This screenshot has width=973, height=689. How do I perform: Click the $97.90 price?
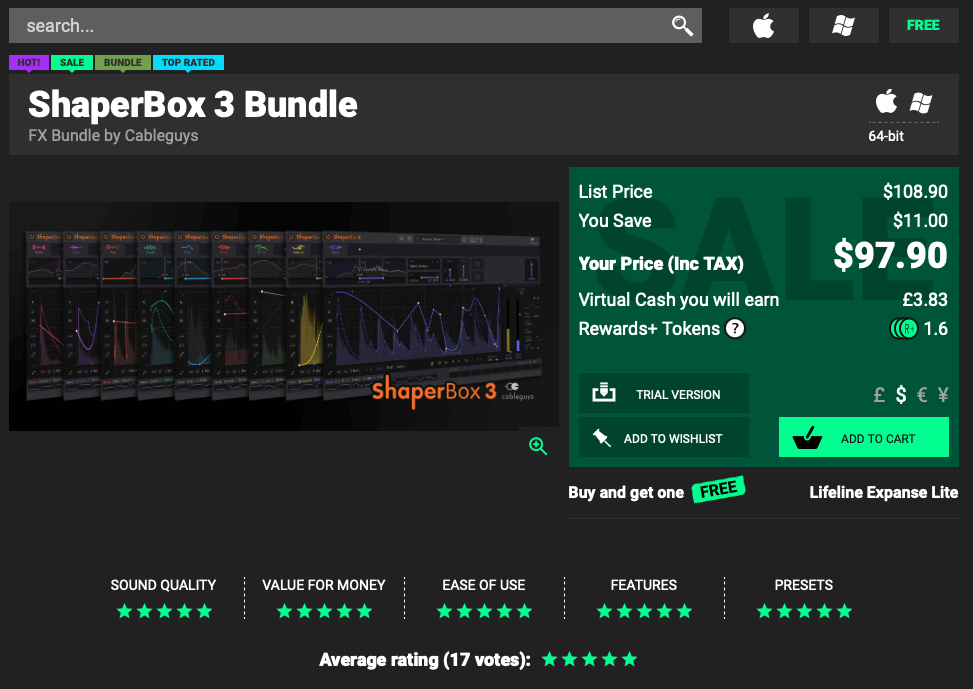[x=890, y=255]
